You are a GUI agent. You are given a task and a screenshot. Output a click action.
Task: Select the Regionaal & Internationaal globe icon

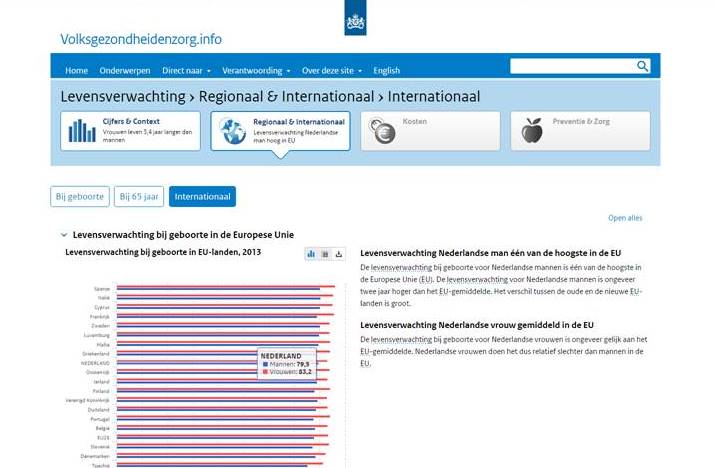pos(233,131)
